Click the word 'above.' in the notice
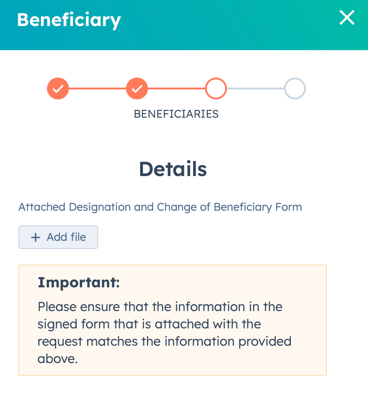The width and height of the screenshot is (368, 395). click(x=57, y=359)
